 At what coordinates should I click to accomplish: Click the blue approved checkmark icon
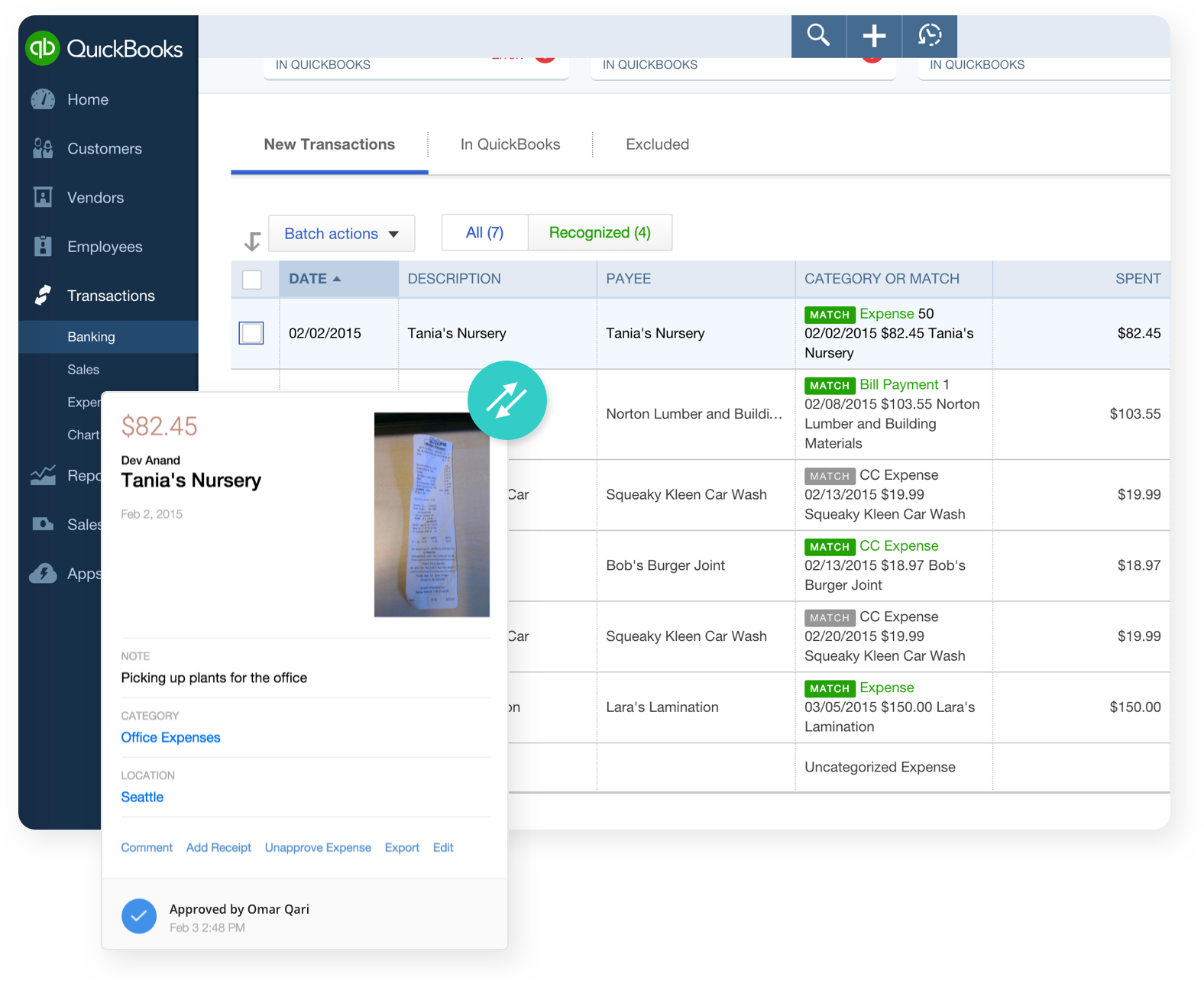coord(139,916)
